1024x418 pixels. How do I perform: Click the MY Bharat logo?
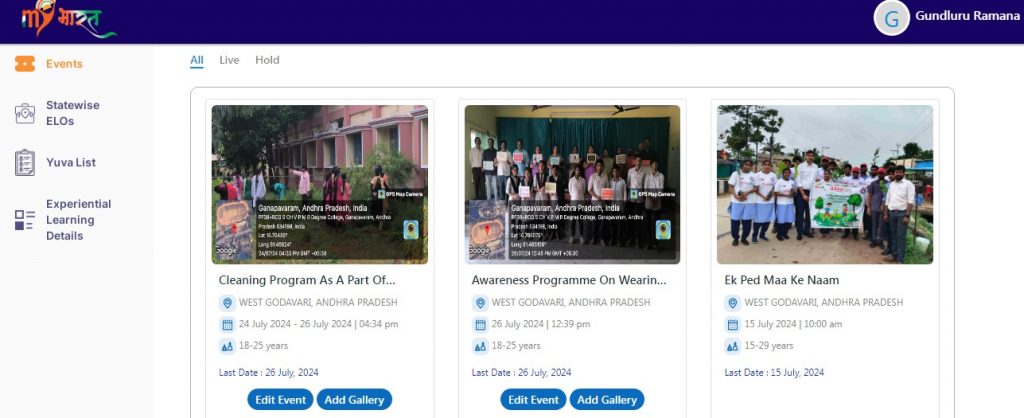[x=59, y=19]
